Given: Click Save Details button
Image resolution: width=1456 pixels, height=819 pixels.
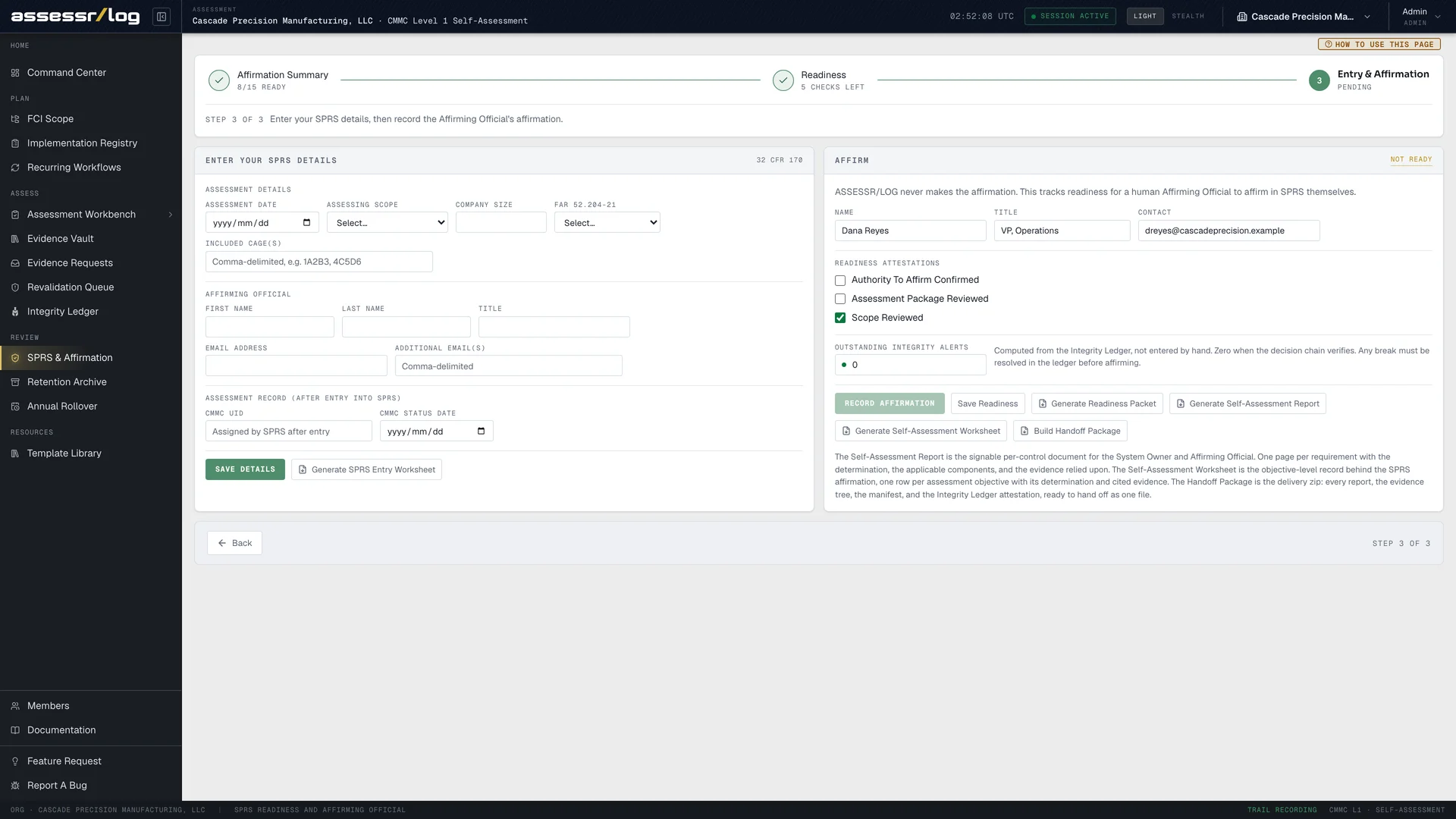Looking at the screenshot, I should tap(245, 469).
